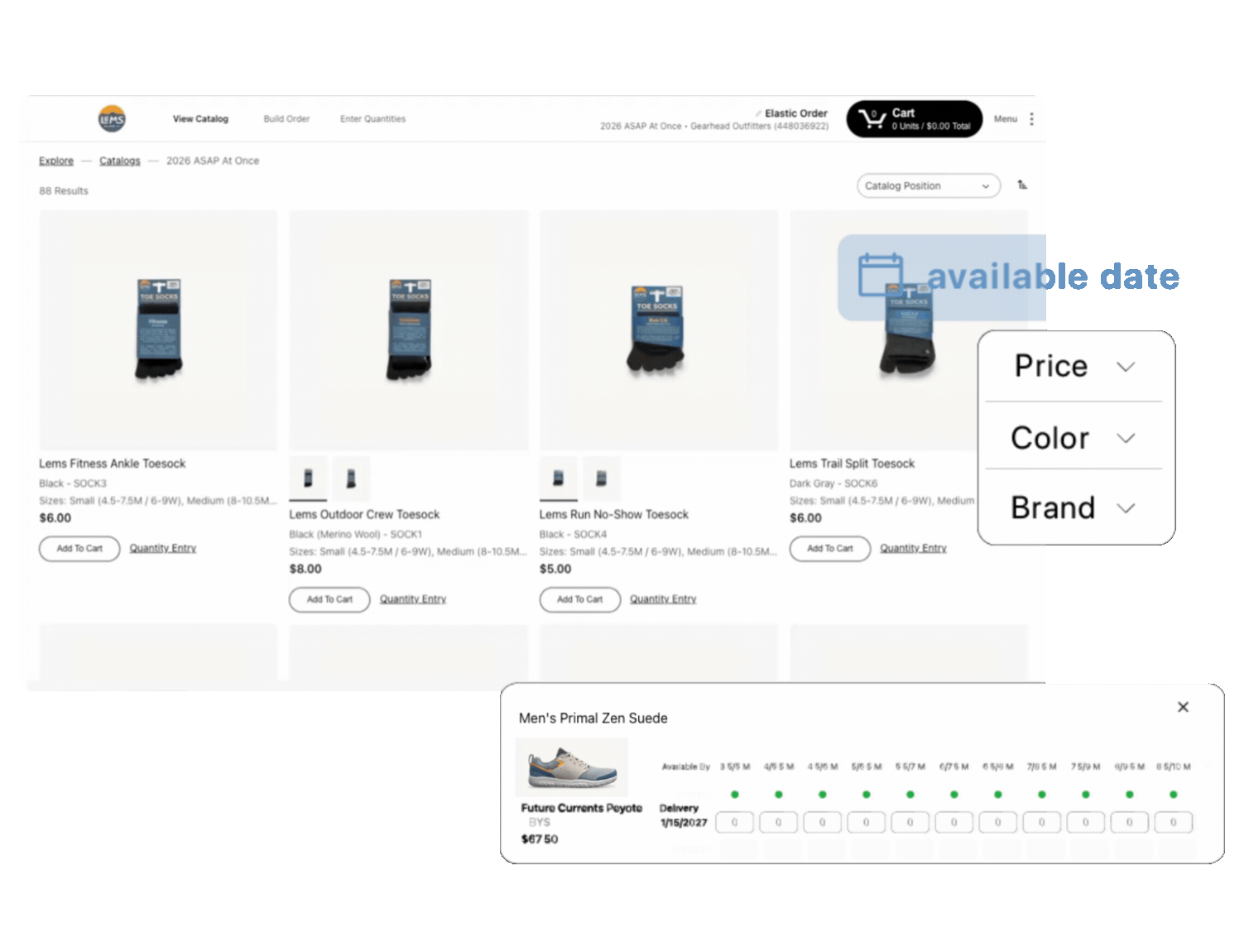Open Quantity Entry for Run No-Show Toesock
Viewport: 1249px width, 952px height.
[663, 599]
